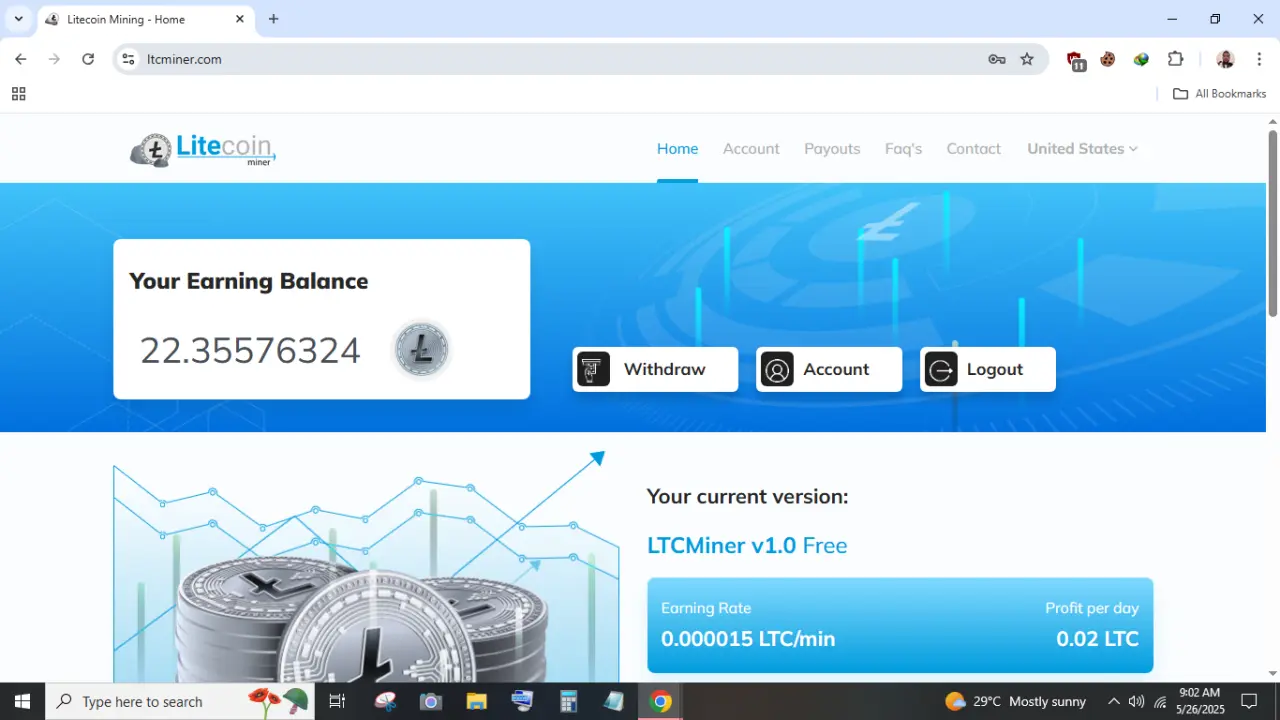Open the Payouts page

832,149
